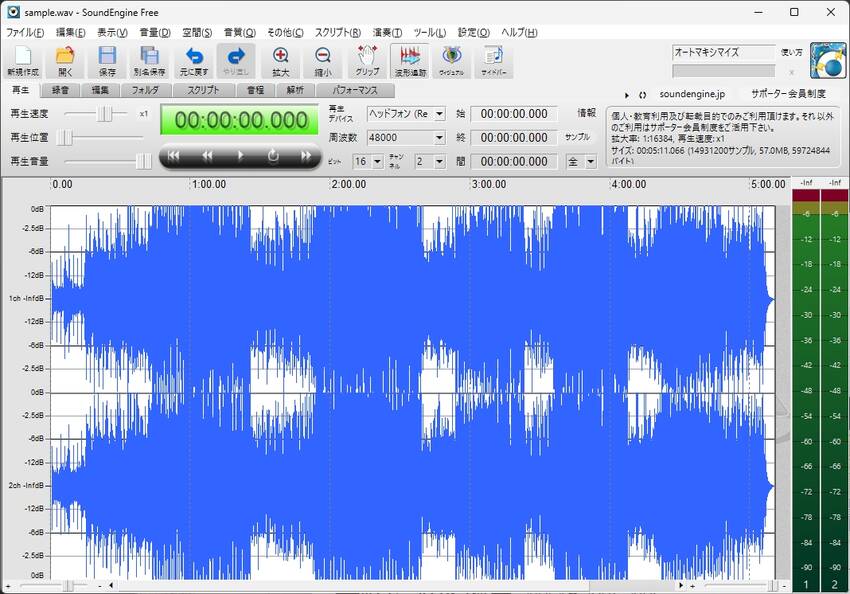Expand the チャンネル 2 dropdown
850x594 pixels.
(440, 162)
